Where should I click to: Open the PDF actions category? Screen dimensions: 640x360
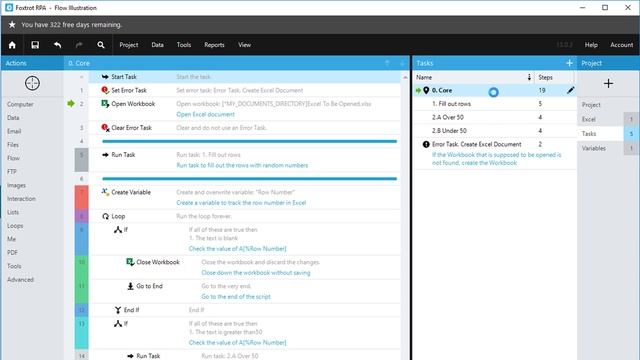[12, 253]
